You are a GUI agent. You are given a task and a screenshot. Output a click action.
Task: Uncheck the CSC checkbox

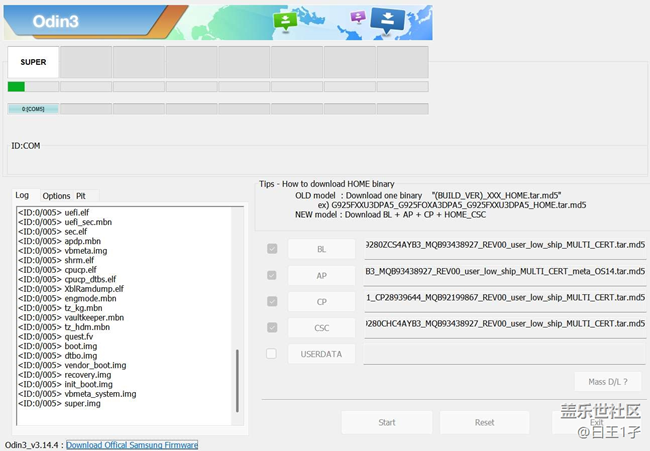[x=272, y=327]
